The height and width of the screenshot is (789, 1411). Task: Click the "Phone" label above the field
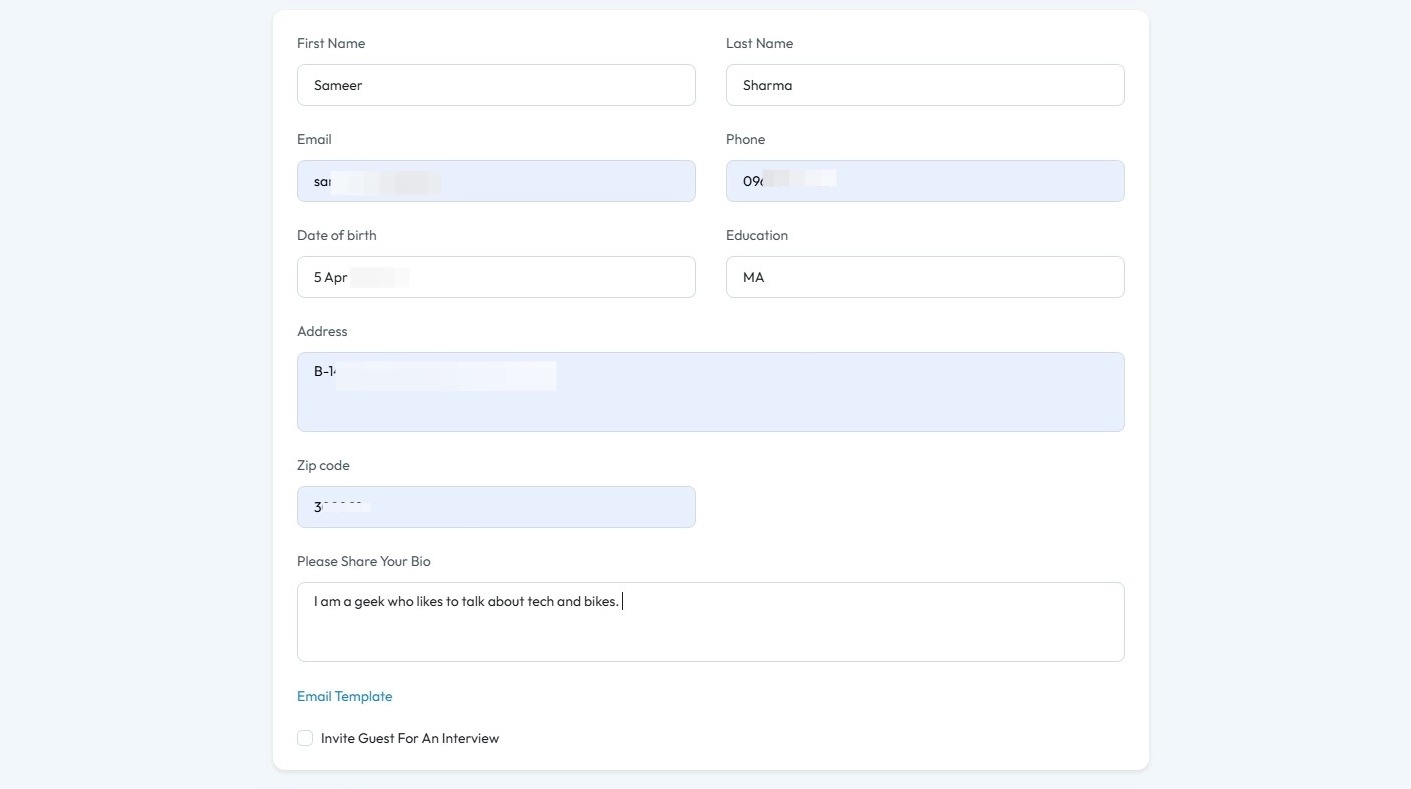coord(745,139)
